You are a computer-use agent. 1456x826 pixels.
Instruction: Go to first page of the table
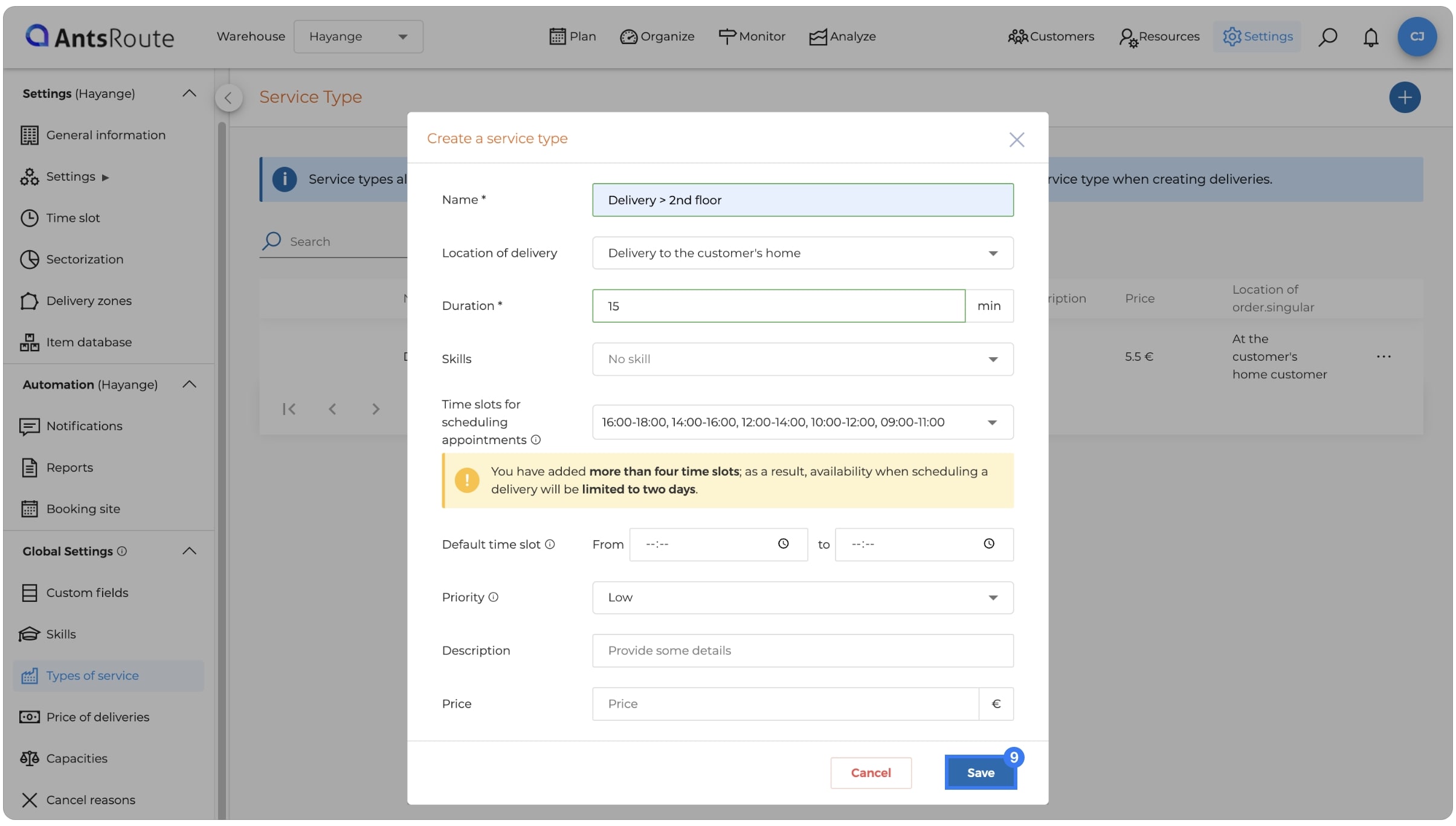click(x=289, y=409)
